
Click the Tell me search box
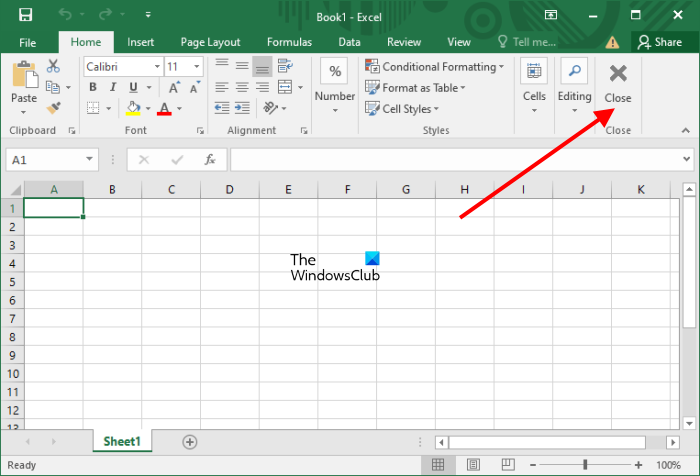tap(527, 42)
